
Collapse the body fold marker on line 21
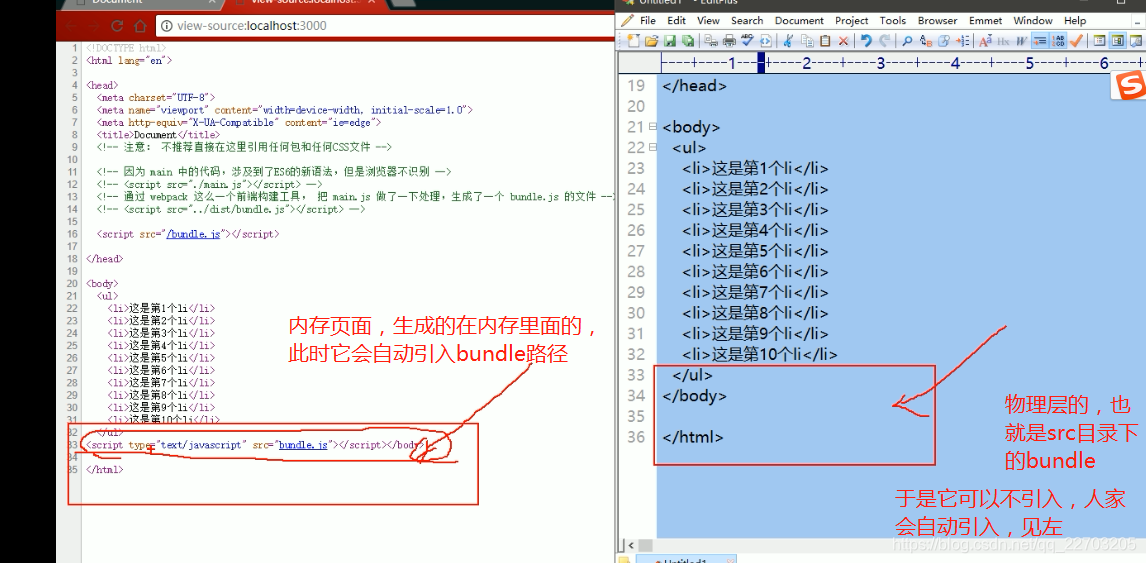point(653,126)
